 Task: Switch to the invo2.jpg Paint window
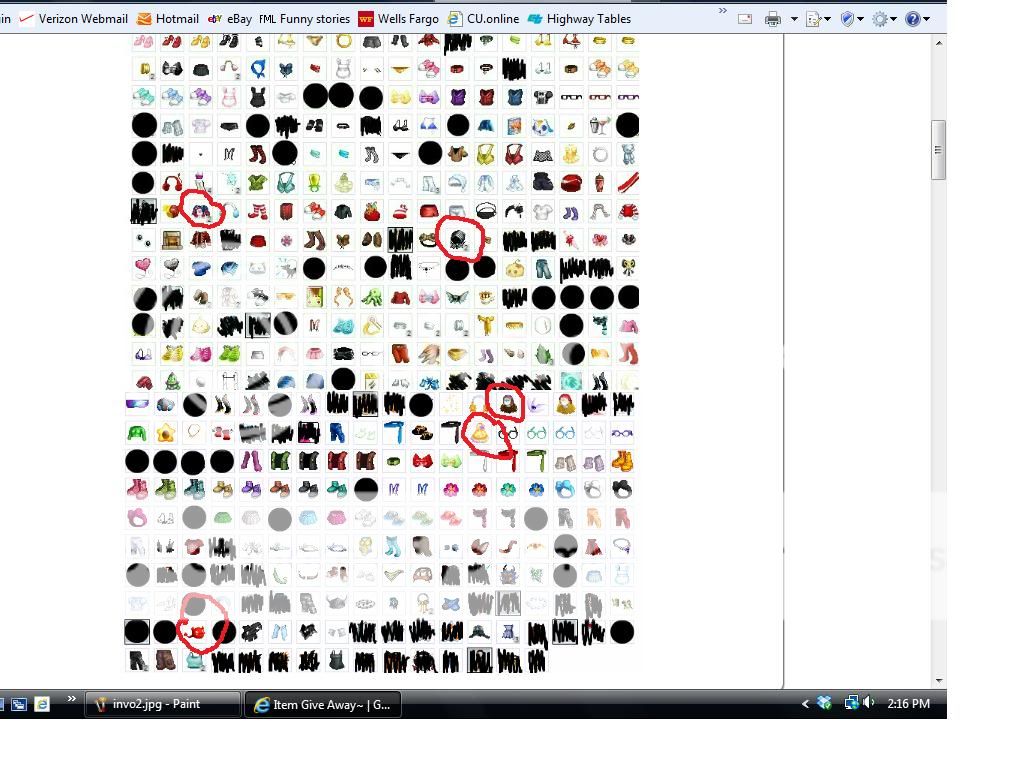point(160,704)
